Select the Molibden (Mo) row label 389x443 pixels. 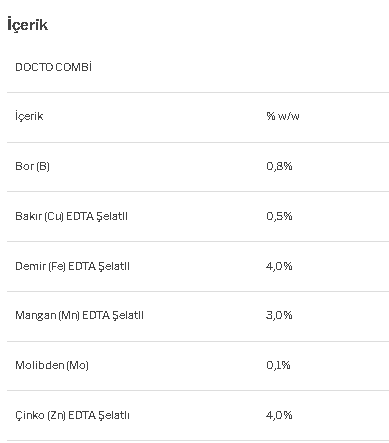[x=52, y=365]
